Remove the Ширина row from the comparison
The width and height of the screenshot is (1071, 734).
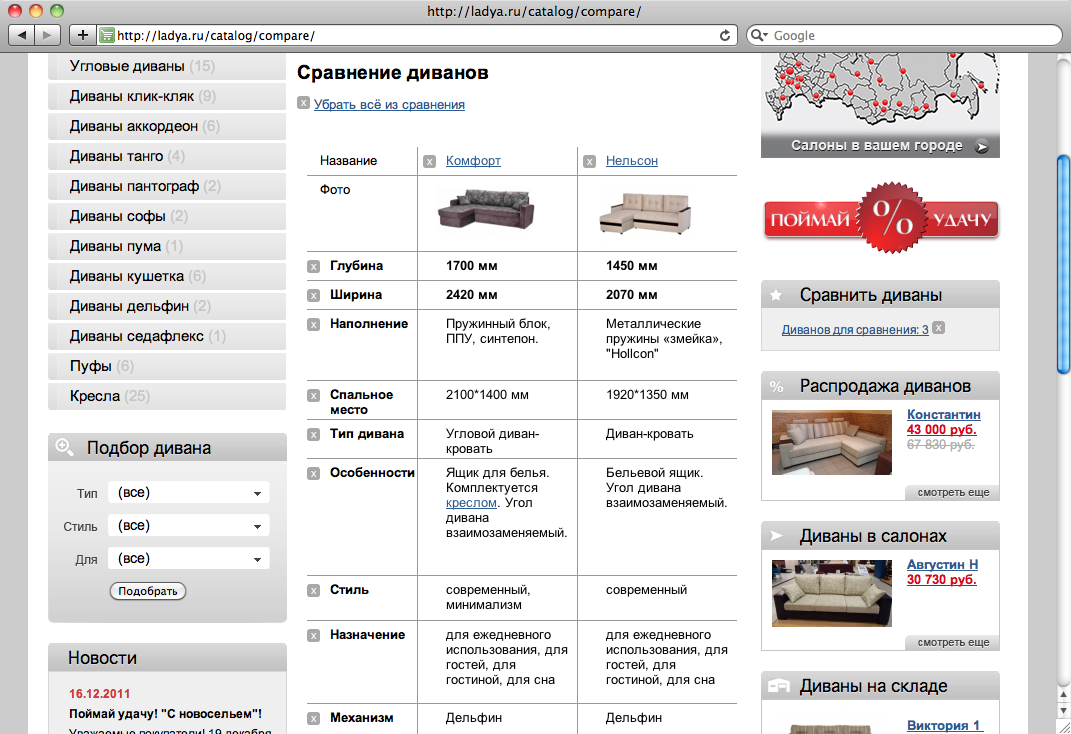coord(314,296)
